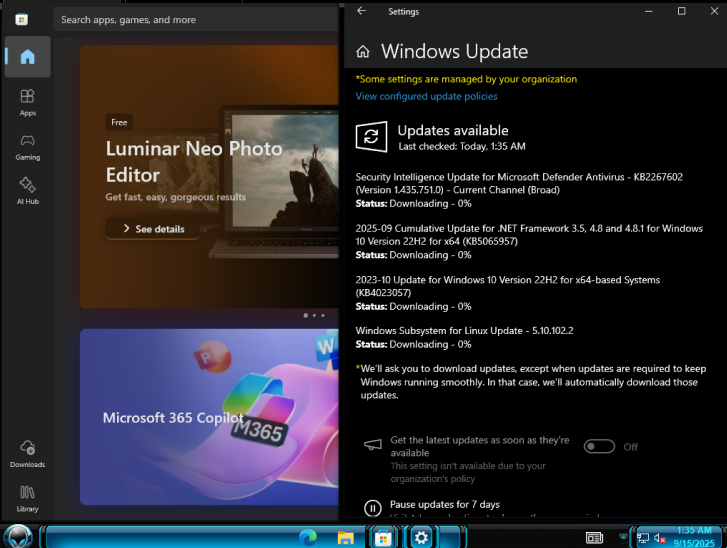The width and height of the screenshot is (727, 548).
Task: Toggle Get the latest updates switch
Action: point(599,446)
